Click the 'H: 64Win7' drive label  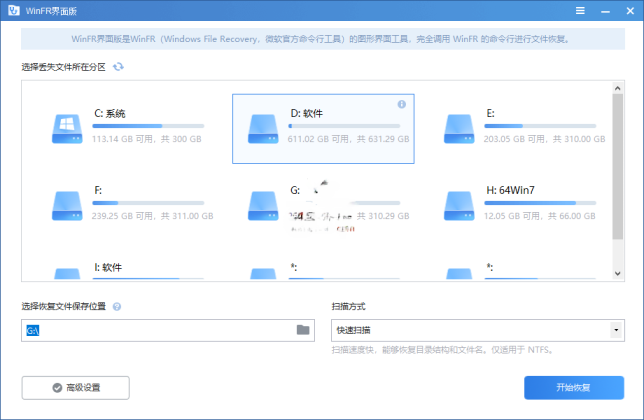[x=511, y=190]
